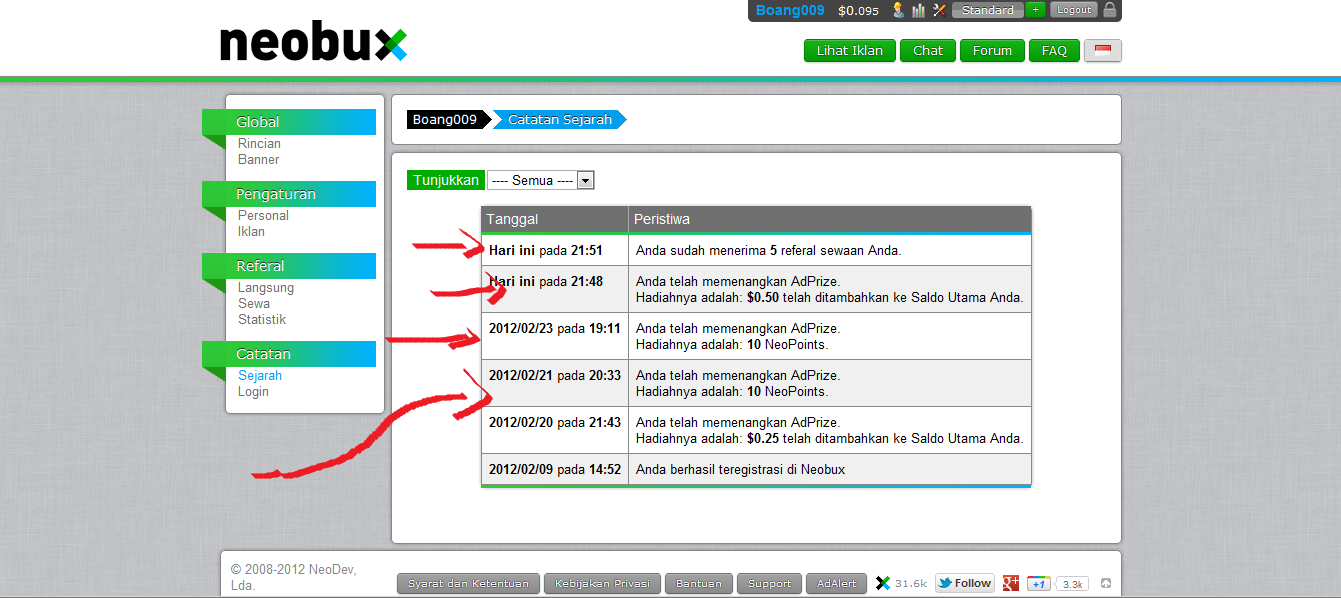
Task: Click 'Anda sudah menerima 5 referal sewaan' text
Action: (768, 251)
